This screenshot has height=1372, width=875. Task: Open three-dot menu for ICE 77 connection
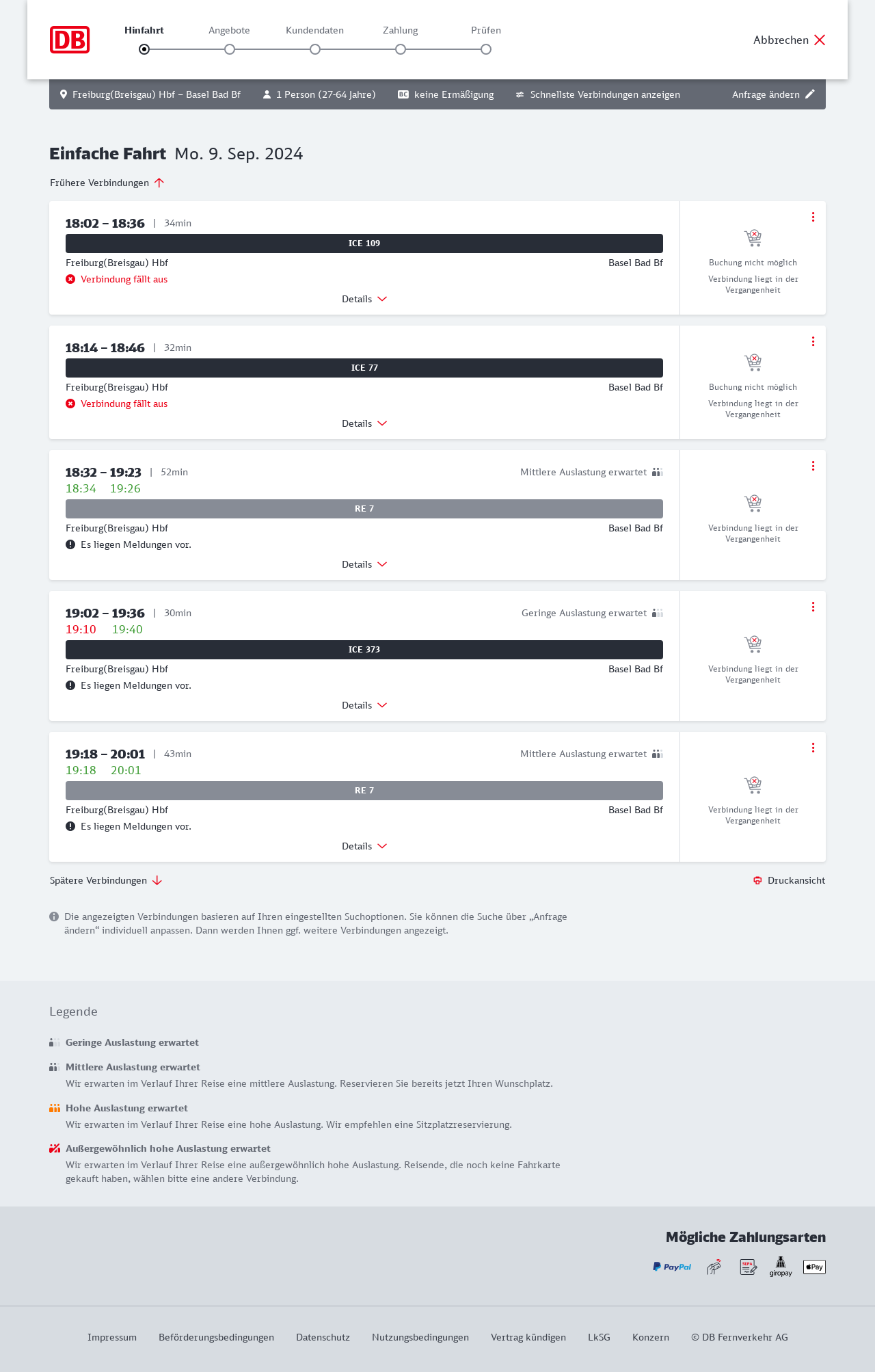click(x=813, y=341)
